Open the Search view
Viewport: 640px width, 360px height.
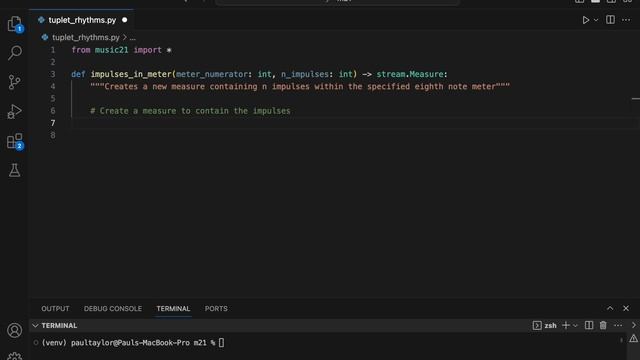coord(15,53)
